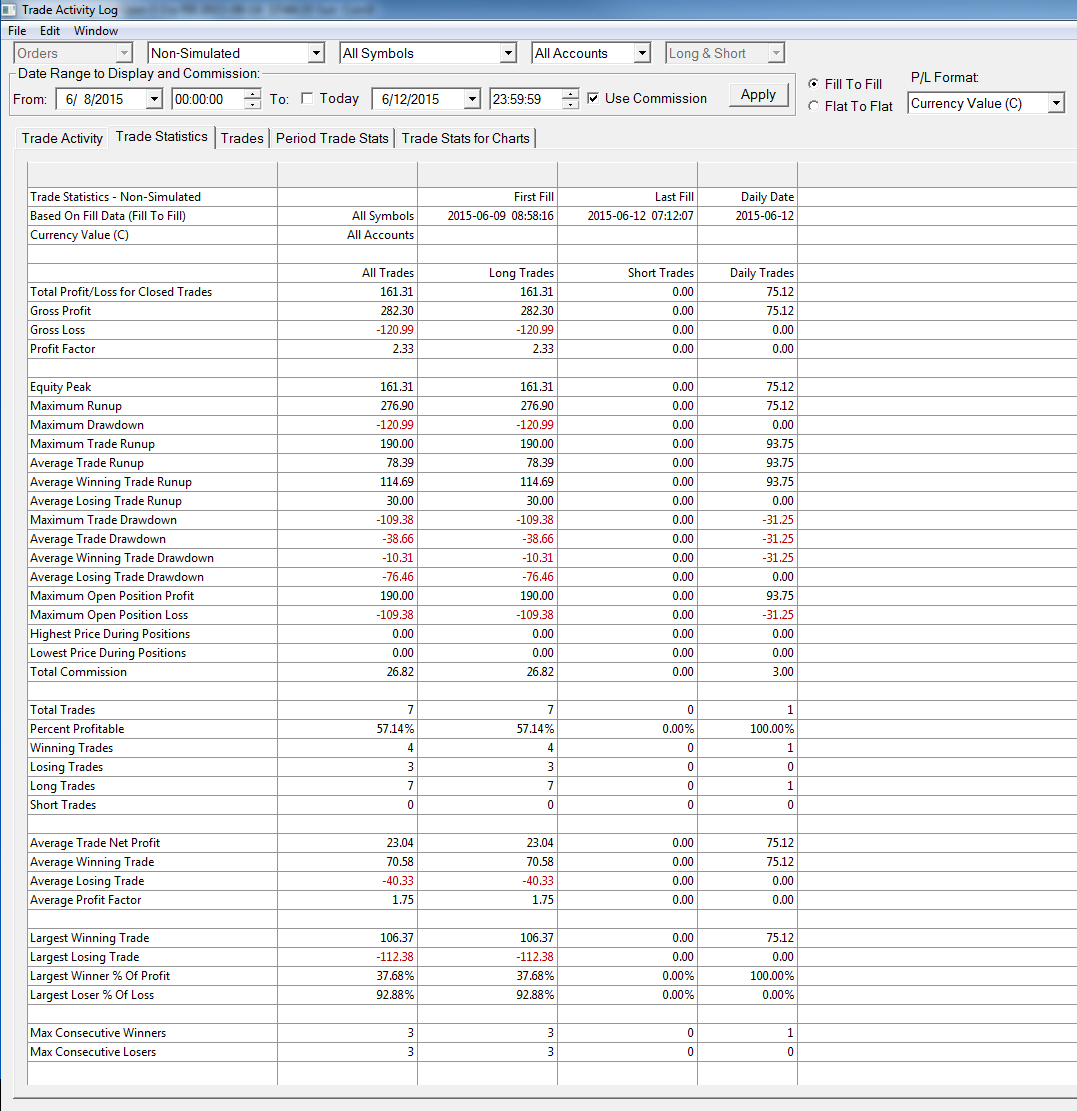Click the 'Max Consecutive Losers' row label
This screenshot has height=1111, width=1077.
(93, 1052)
